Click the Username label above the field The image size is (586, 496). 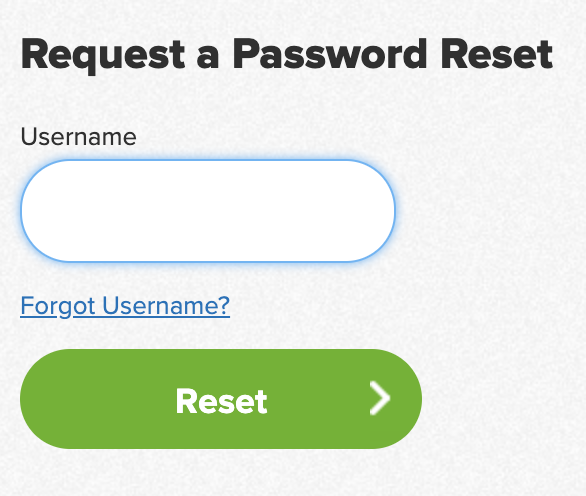[78, 136]
